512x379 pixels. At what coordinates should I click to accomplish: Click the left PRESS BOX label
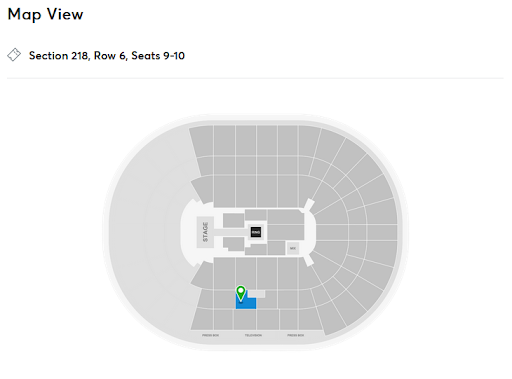point(210,335)
